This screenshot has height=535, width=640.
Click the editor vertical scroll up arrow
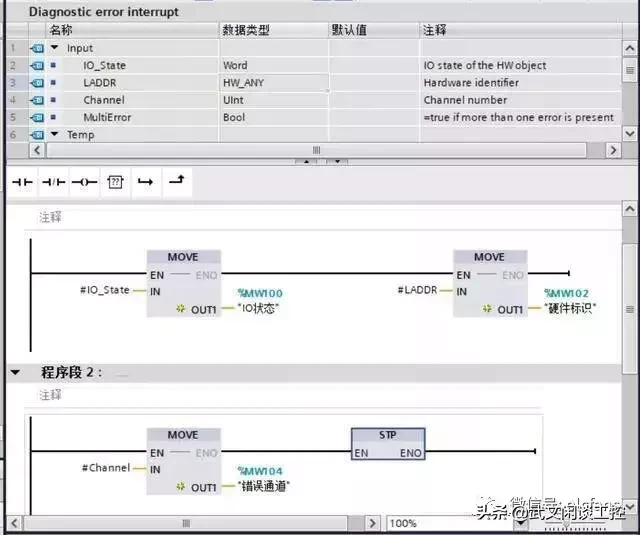pyautogui.click(x=630, y=209)
